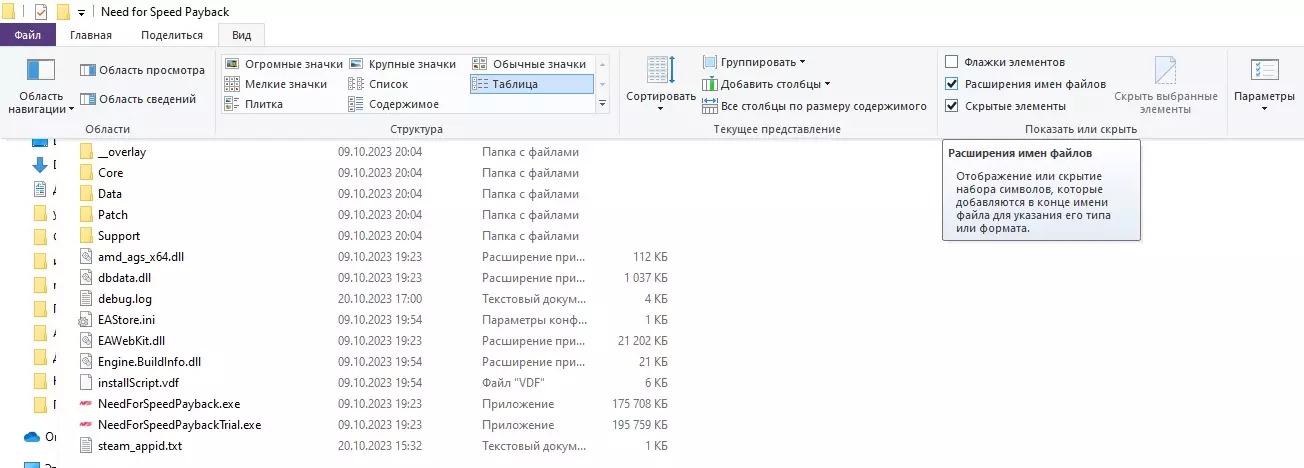The width and height of the screenshot is (1304, 468).
Task: Click the Область навигации icon
Action: tap(41, 72)
